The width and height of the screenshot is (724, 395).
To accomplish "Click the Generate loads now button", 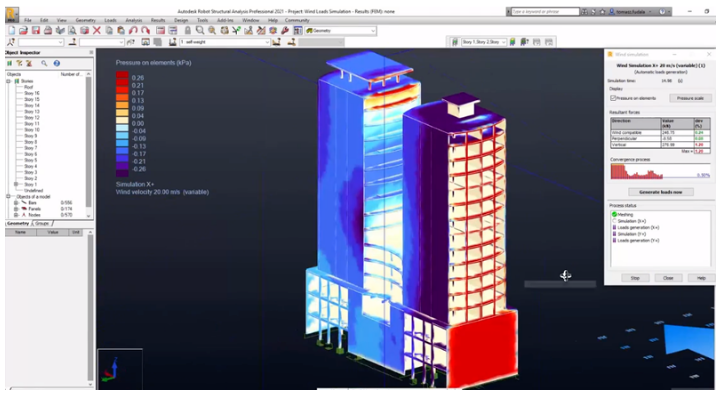I will tap(661, 192).
